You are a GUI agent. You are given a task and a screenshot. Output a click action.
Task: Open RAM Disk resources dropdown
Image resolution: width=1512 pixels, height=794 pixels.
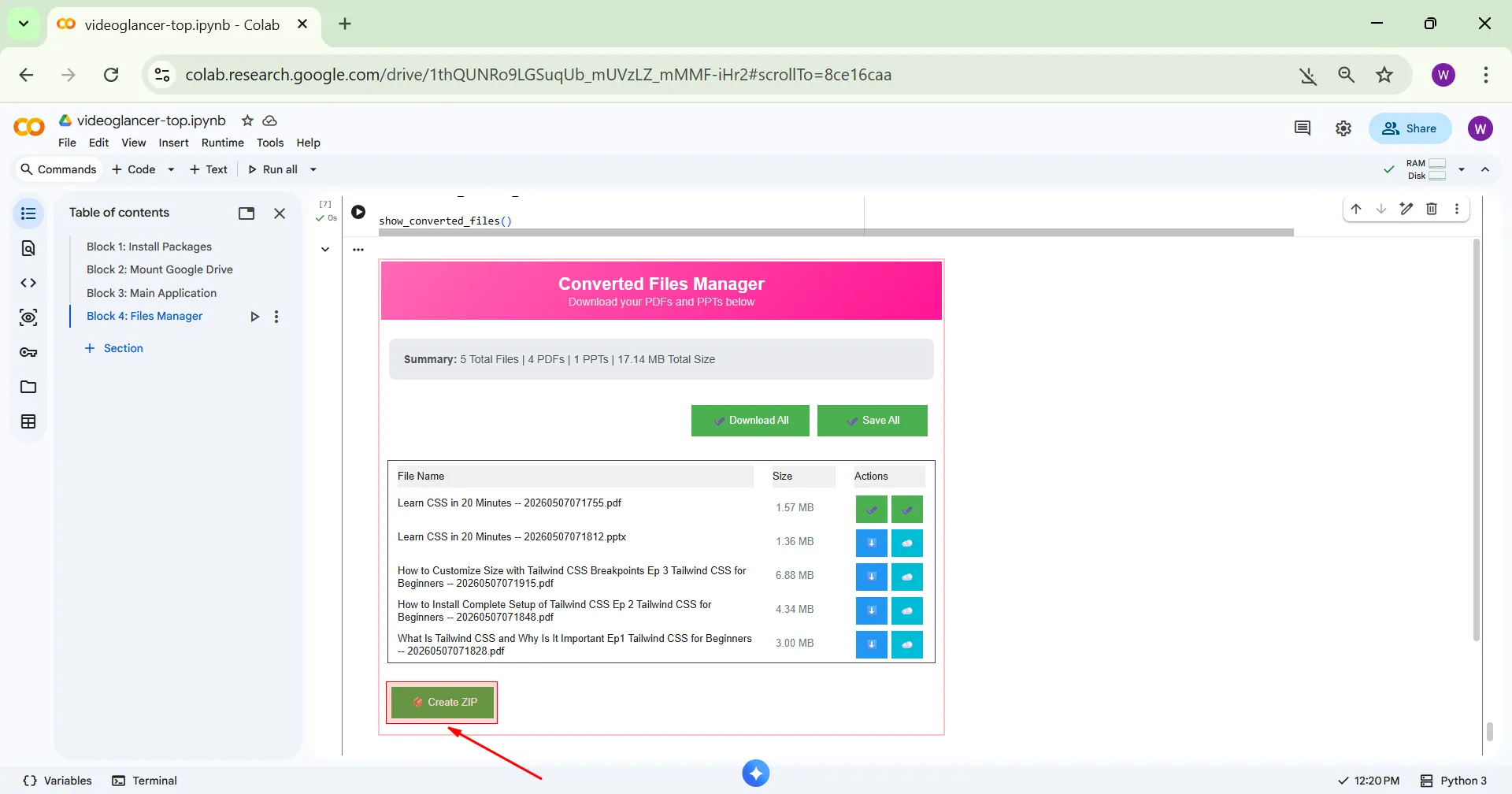click(x=1462, y=169)
